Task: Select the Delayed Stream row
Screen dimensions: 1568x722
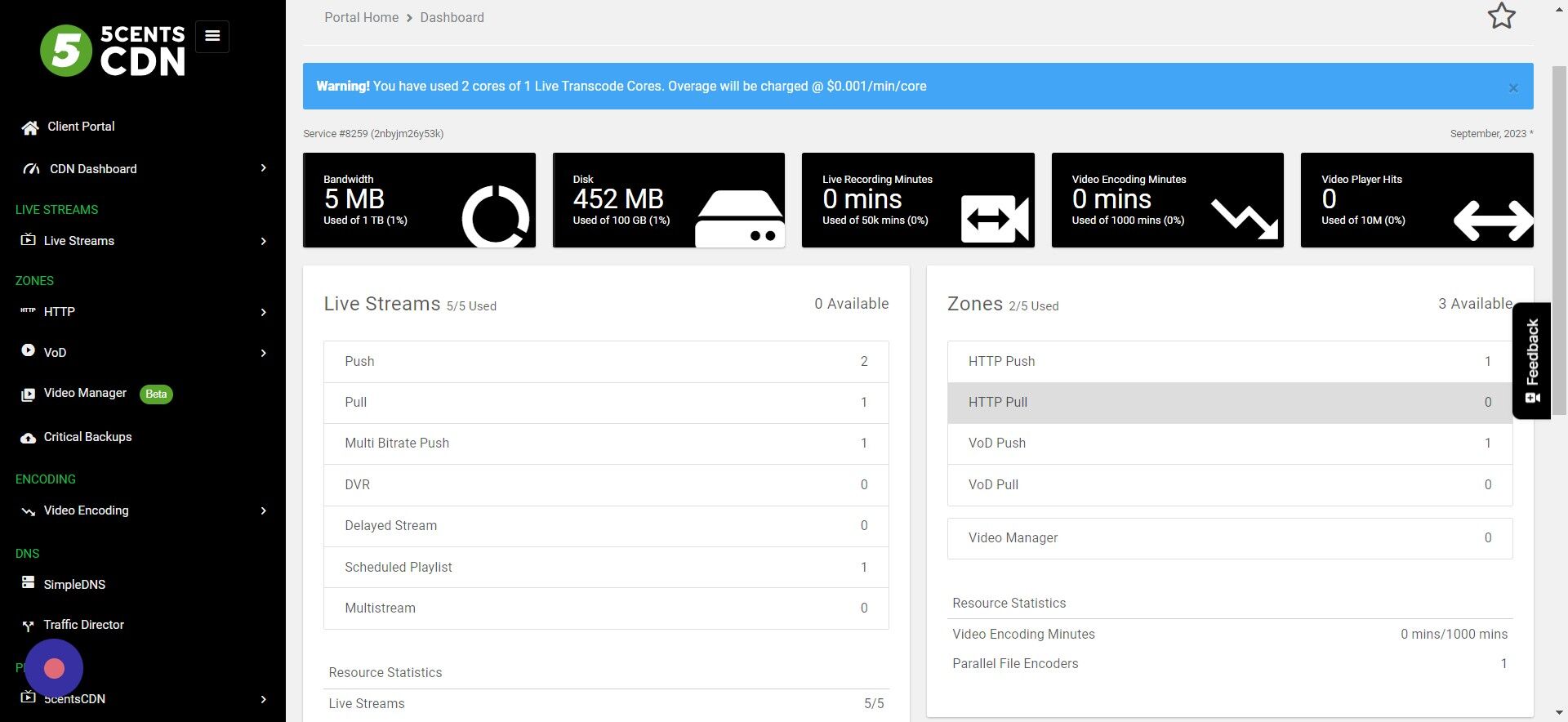Action: click(606, 526)
